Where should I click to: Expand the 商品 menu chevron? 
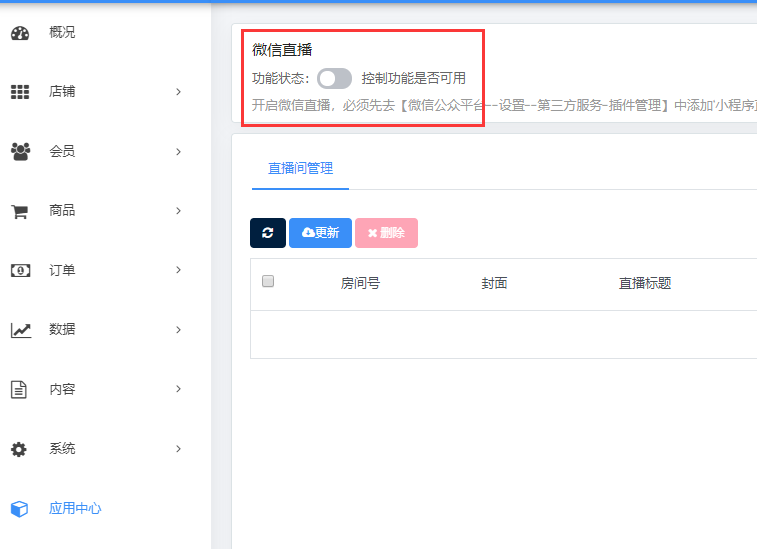click(179, 211)
